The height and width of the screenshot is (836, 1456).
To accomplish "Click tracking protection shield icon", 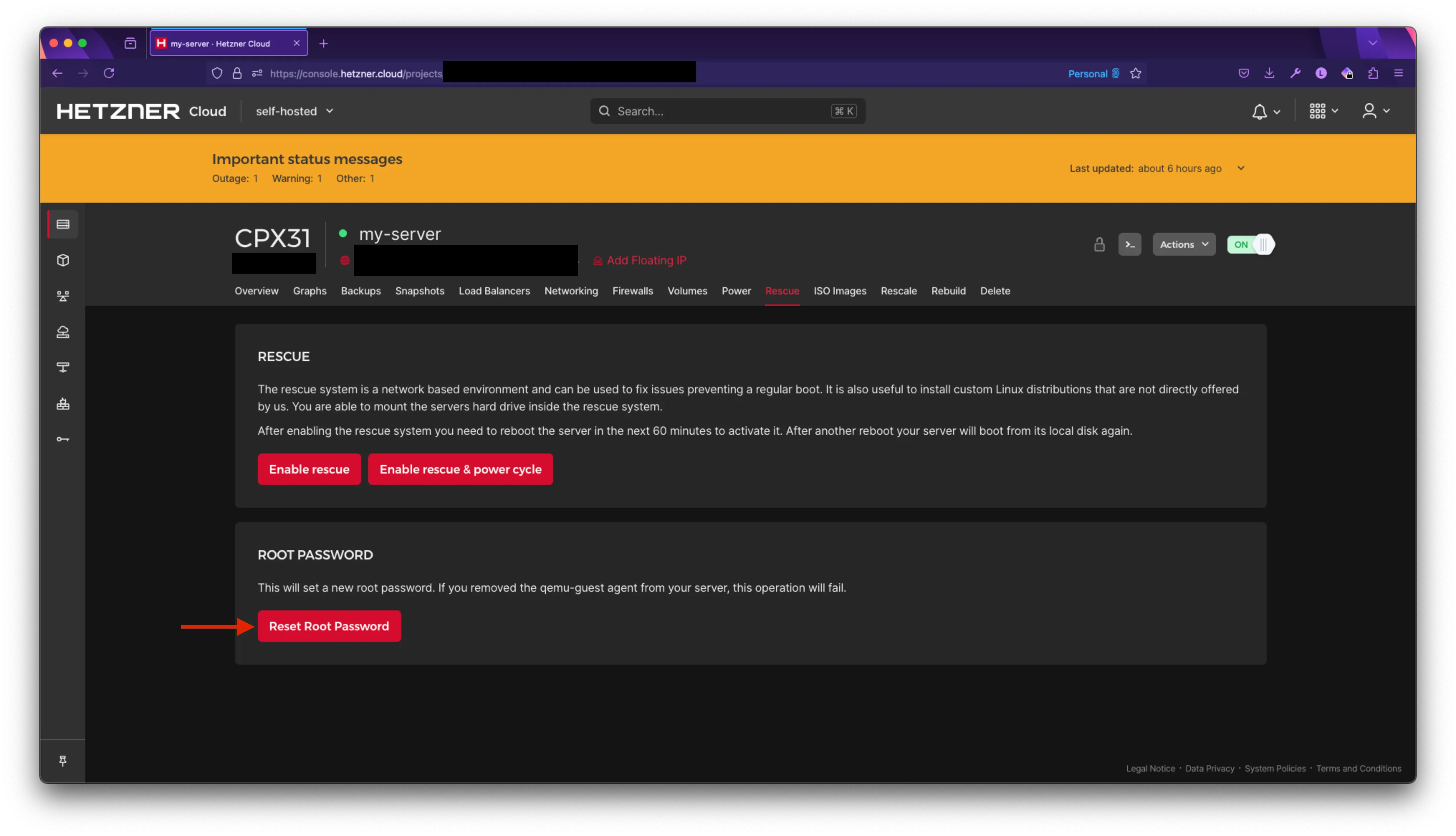I will pos(217,73).
